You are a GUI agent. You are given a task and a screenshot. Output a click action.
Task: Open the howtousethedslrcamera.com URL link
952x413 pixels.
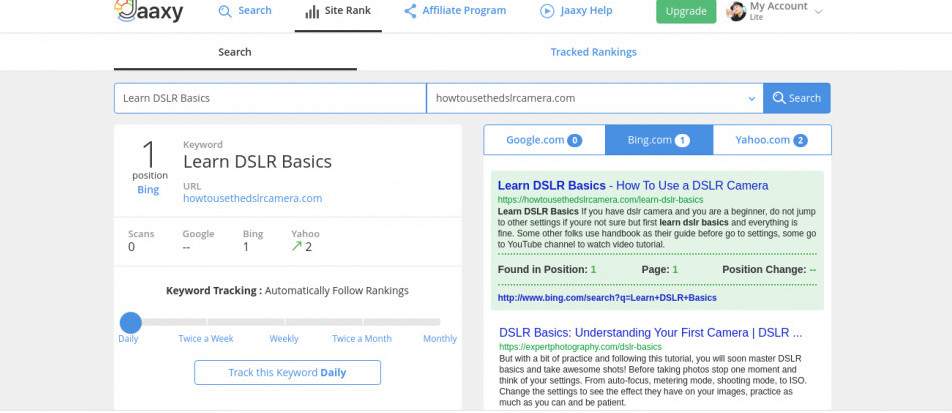click(253, 199)
